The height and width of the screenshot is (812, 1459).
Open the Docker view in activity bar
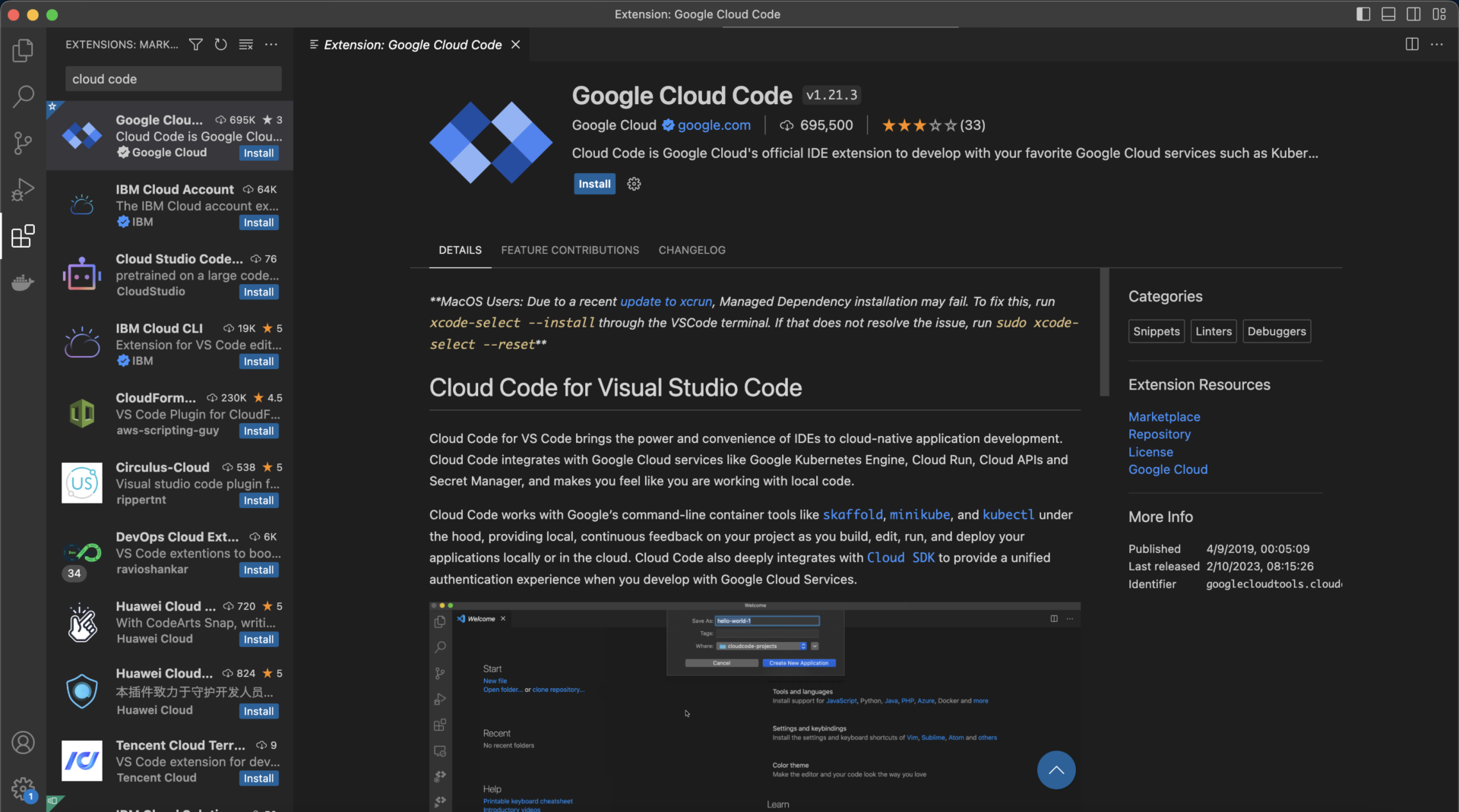click(x=23, y=283)
